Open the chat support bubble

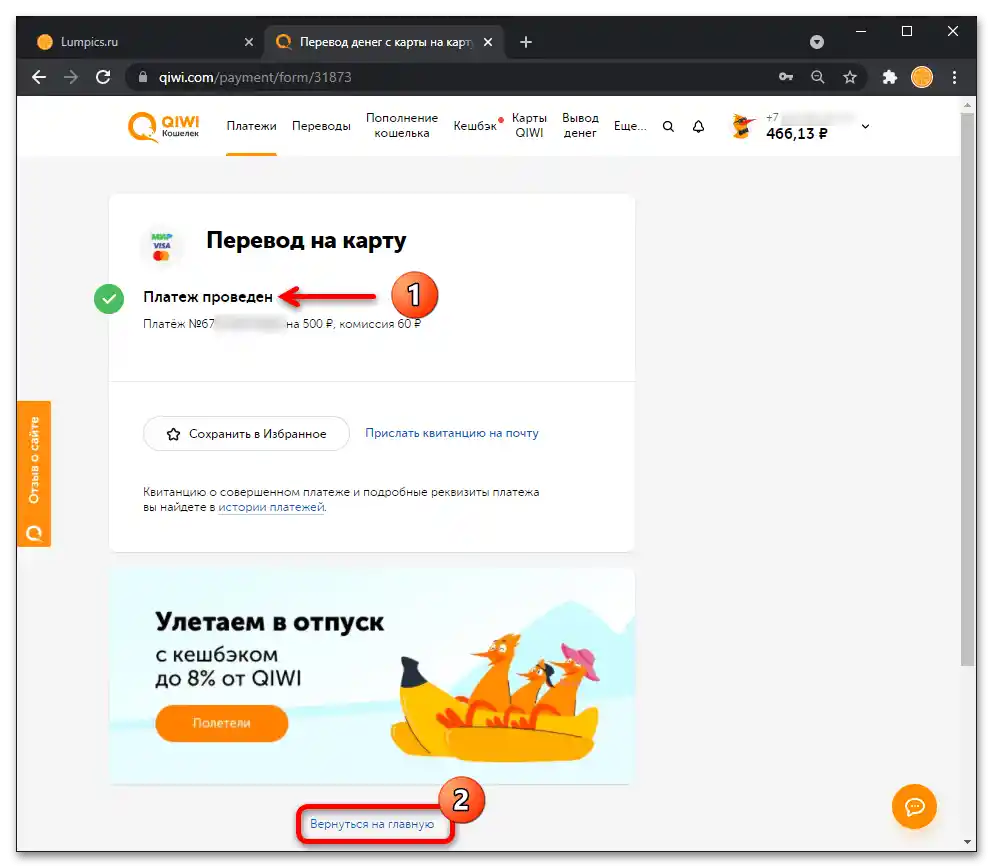(x=913, y=807)
